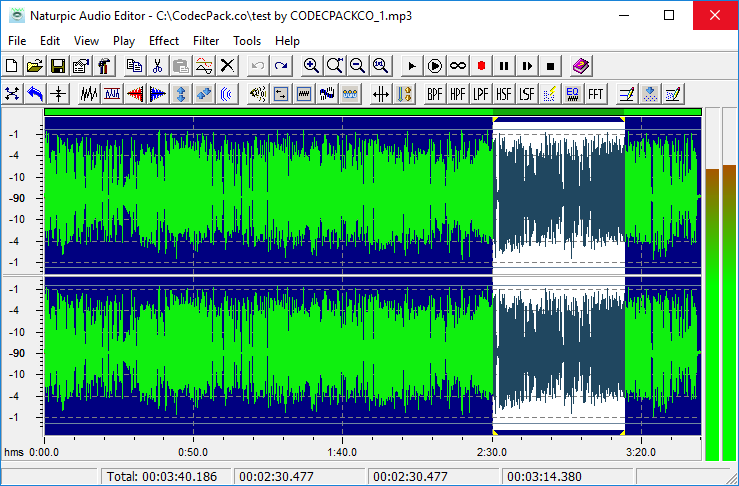739x486 pixels.
Task: Click the reverse arrows box icon
Action: coord(281,94)
